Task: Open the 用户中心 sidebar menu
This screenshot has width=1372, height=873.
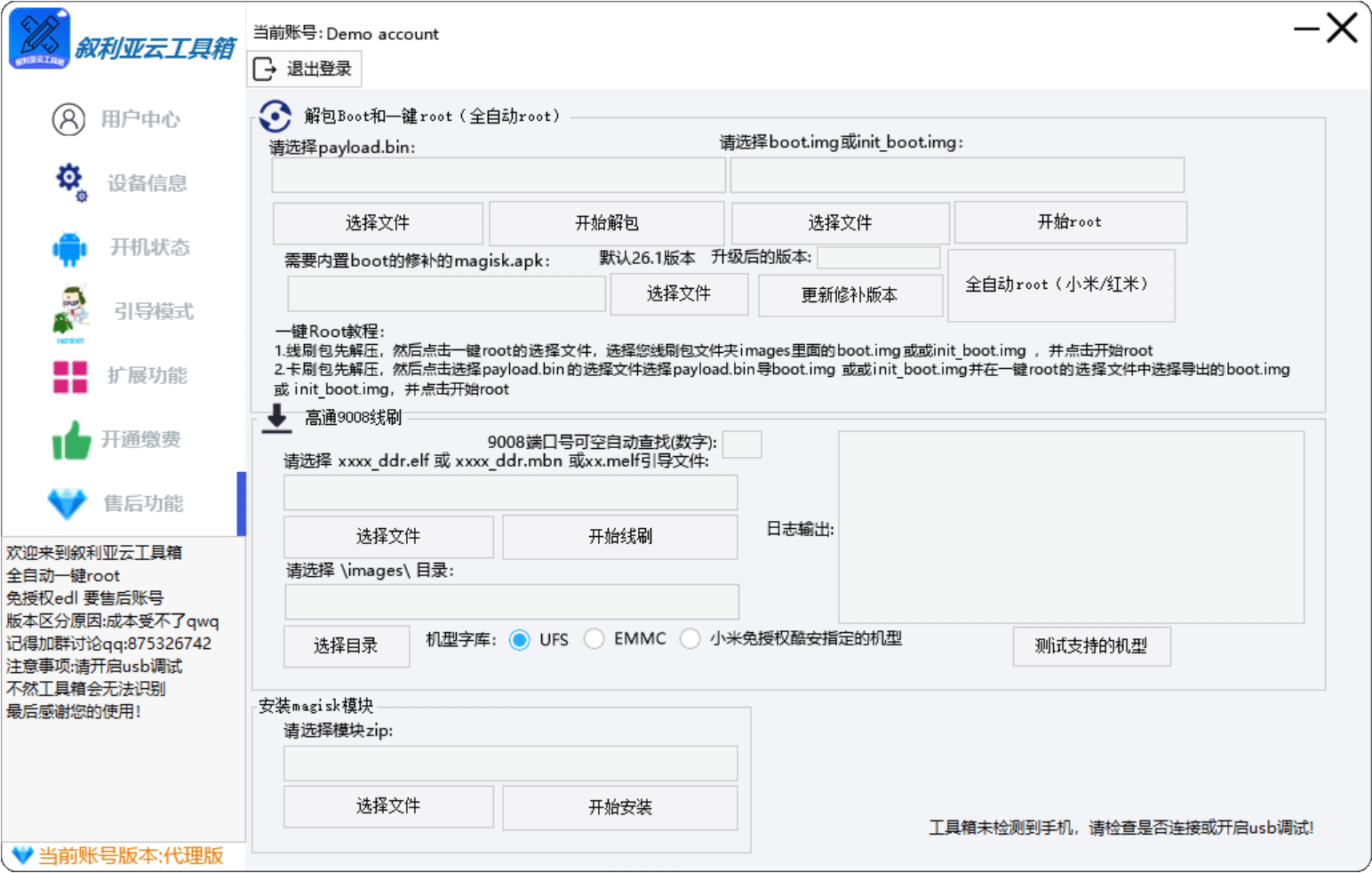Action: coord(140,119)
